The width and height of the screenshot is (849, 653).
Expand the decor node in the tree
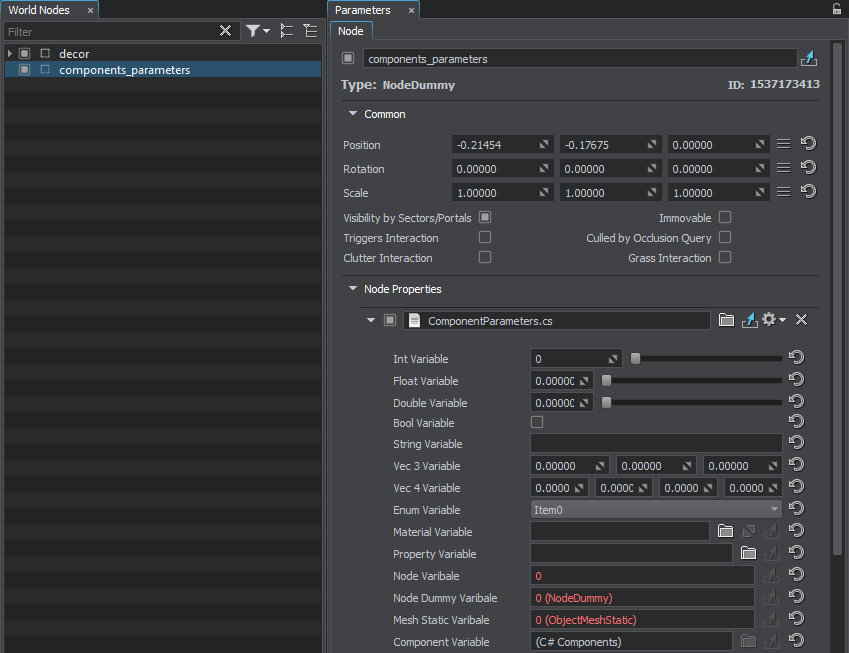coord(10,53)
